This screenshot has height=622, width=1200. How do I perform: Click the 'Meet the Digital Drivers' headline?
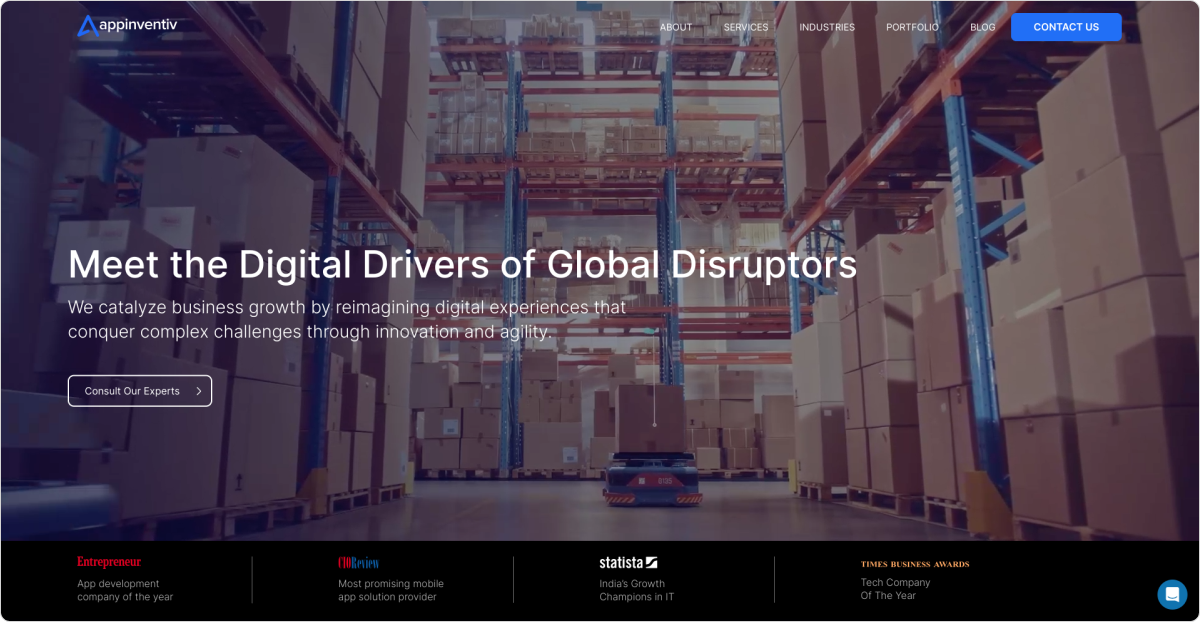click(x=462, y=265)
